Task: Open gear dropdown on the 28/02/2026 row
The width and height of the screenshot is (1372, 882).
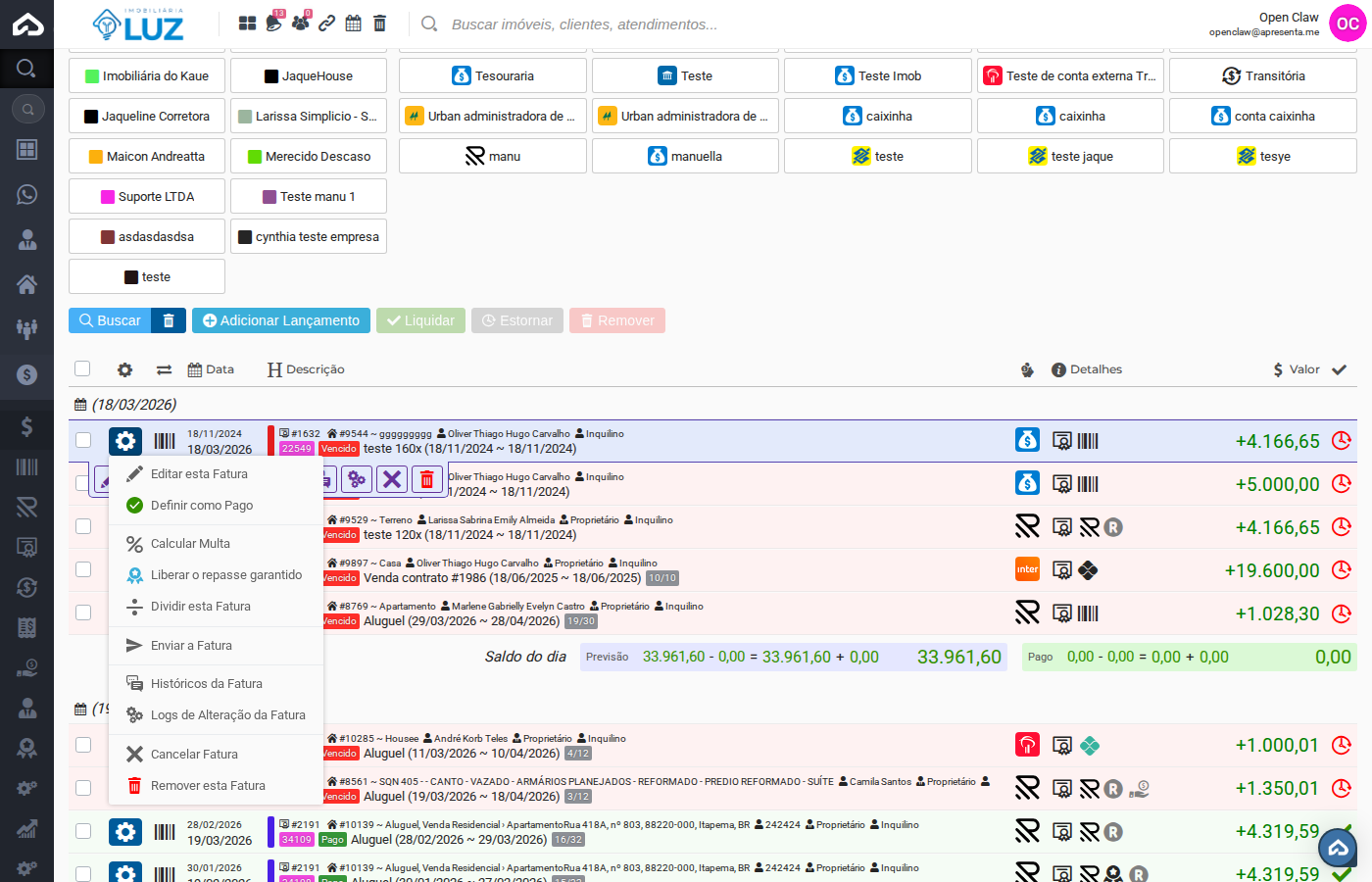Action: coord(125,832)
